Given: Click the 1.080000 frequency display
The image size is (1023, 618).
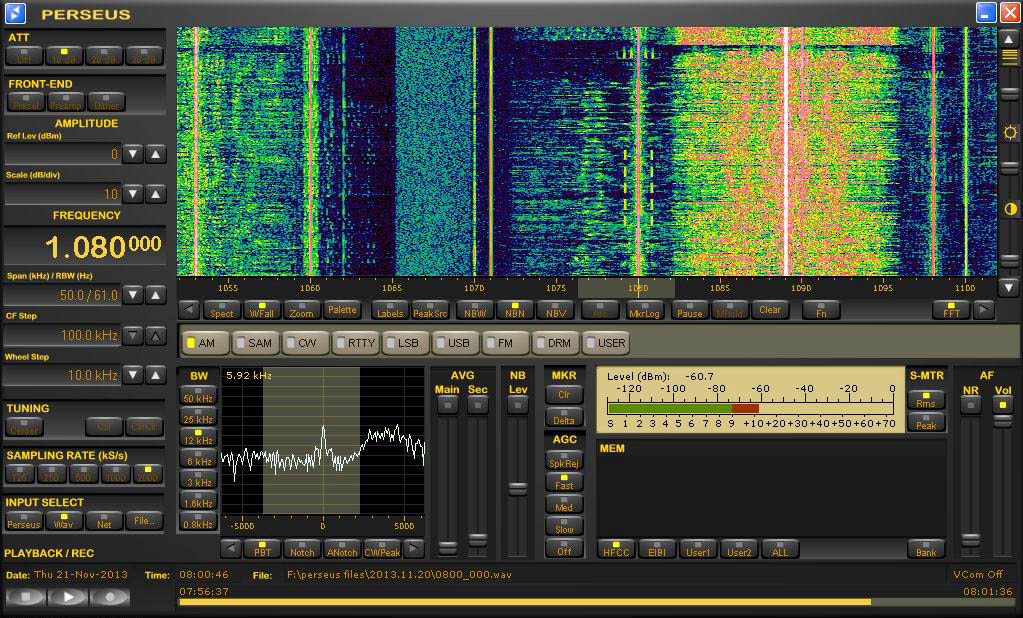Looking at the screenshot, I should tap(85, 245).
